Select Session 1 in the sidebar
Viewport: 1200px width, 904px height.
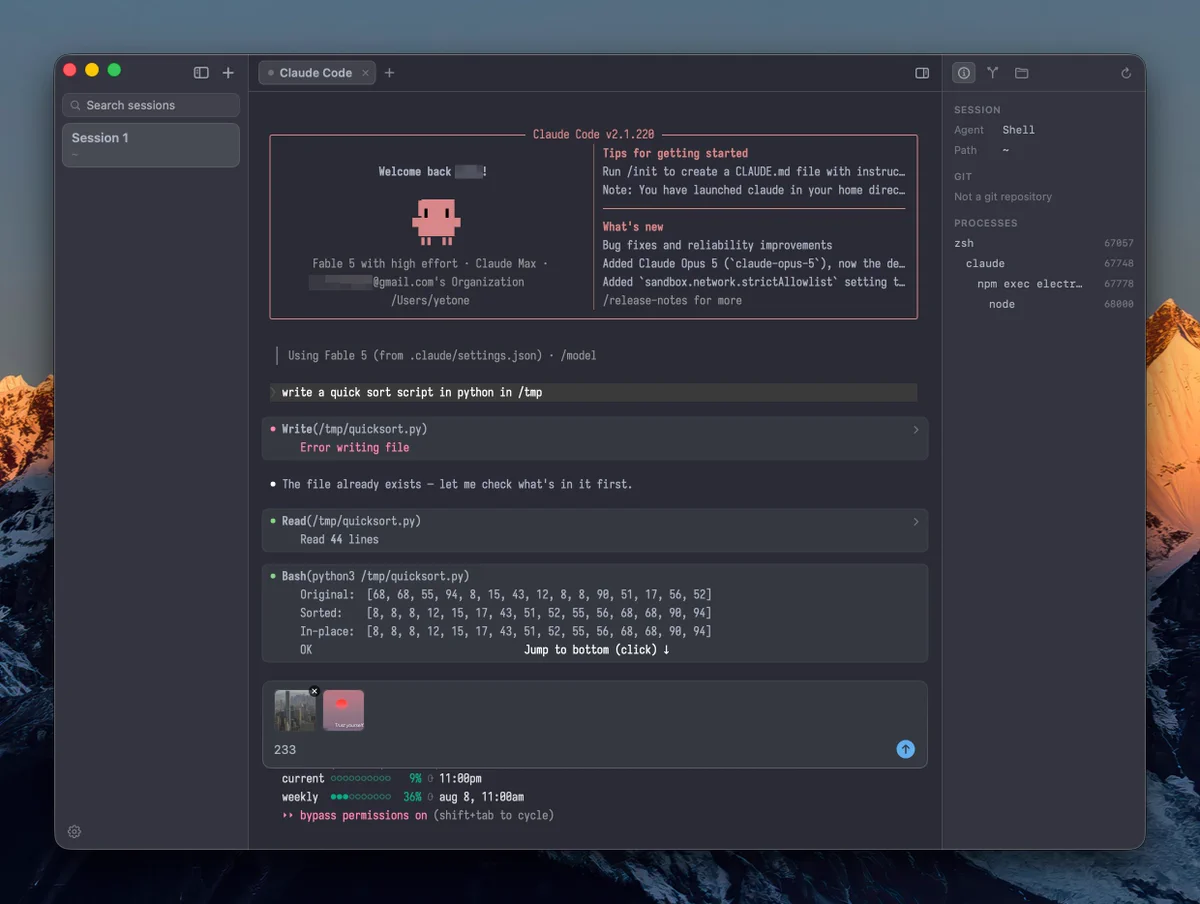click(x=151, y=145)
